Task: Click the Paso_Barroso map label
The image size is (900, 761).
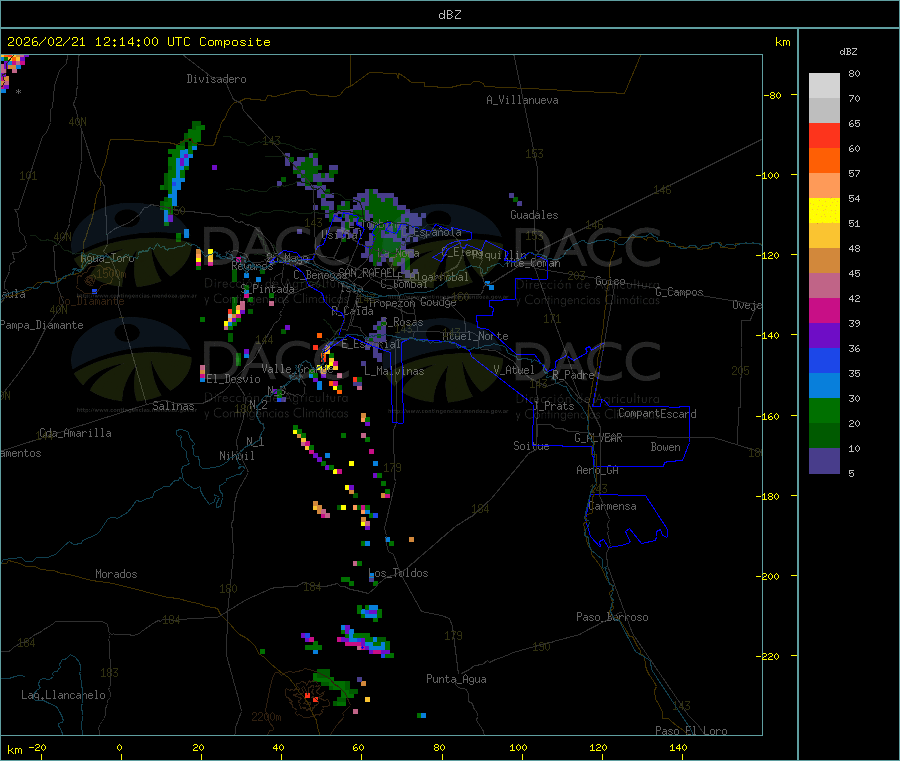Action: coord(612,617)
